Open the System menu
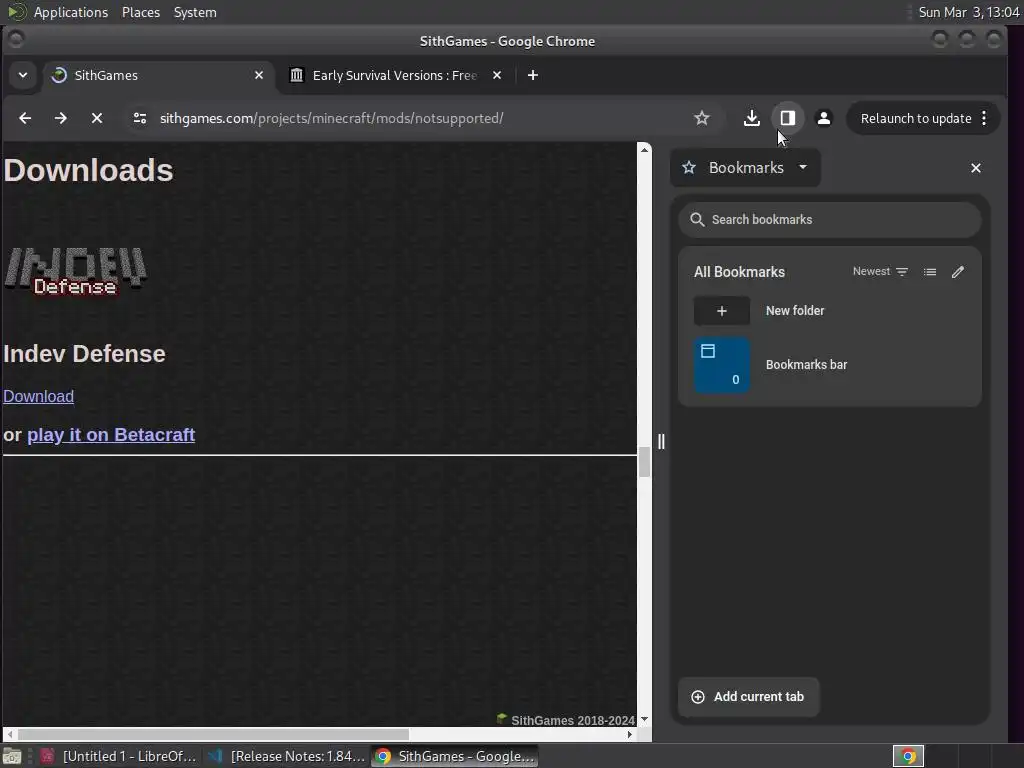The width and height of the screenshot is (1024, 768). pos(195,12)
